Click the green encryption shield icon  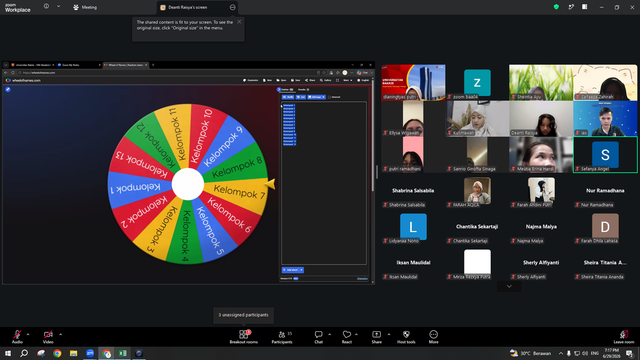click(x=556, y=7)
